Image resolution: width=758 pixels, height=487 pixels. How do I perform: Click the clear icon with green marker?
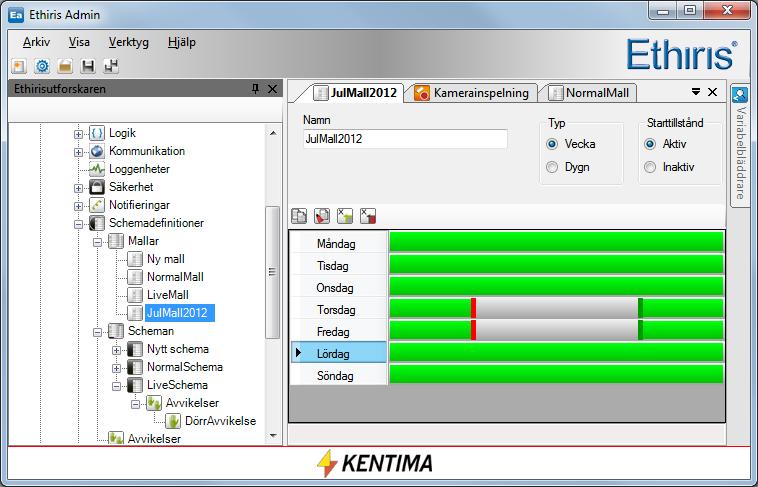345,216
